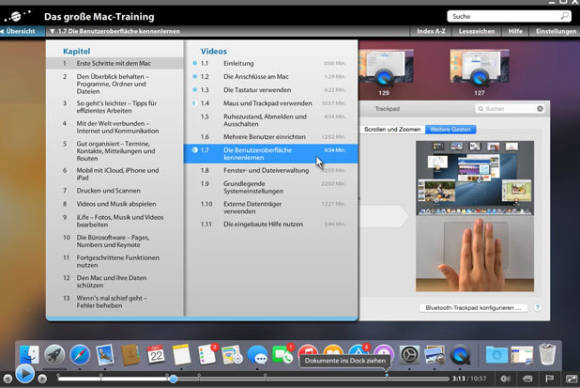Select chapter 7 Drucken und Scannen
580x388 pixels.
[x=108, y=190]
